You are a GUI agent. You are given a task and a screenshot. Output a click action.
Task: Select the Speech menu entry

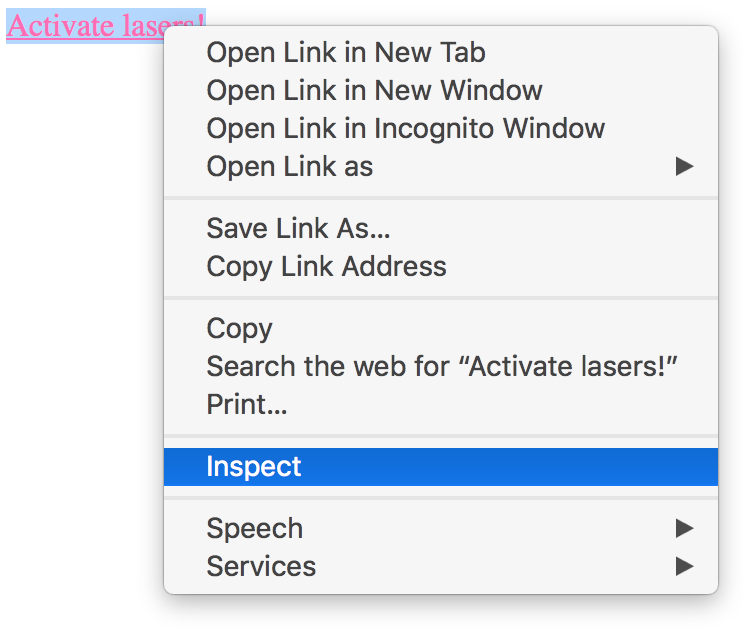[x=254, y=528]
